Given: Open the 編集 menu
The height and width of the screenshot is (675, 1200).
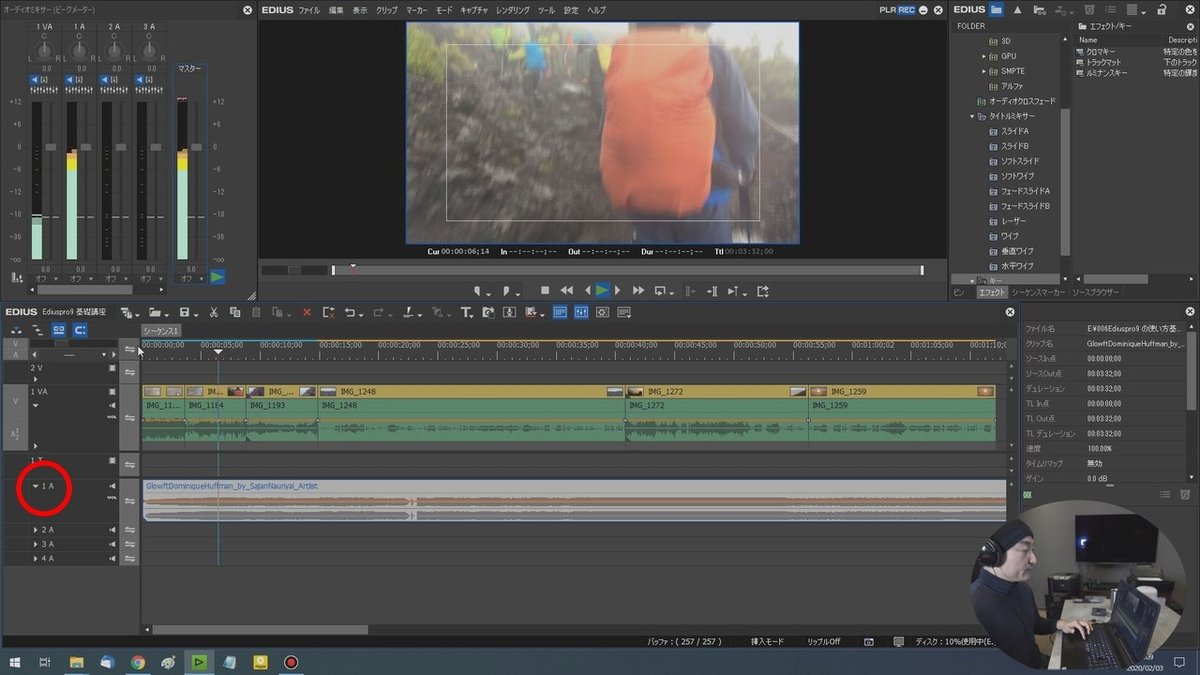Looking at the screenshot, I should click(x=336, y=9).
